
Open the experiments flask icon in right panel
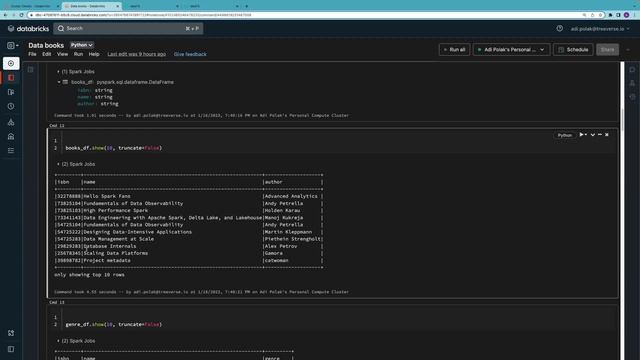click(632, 83)
